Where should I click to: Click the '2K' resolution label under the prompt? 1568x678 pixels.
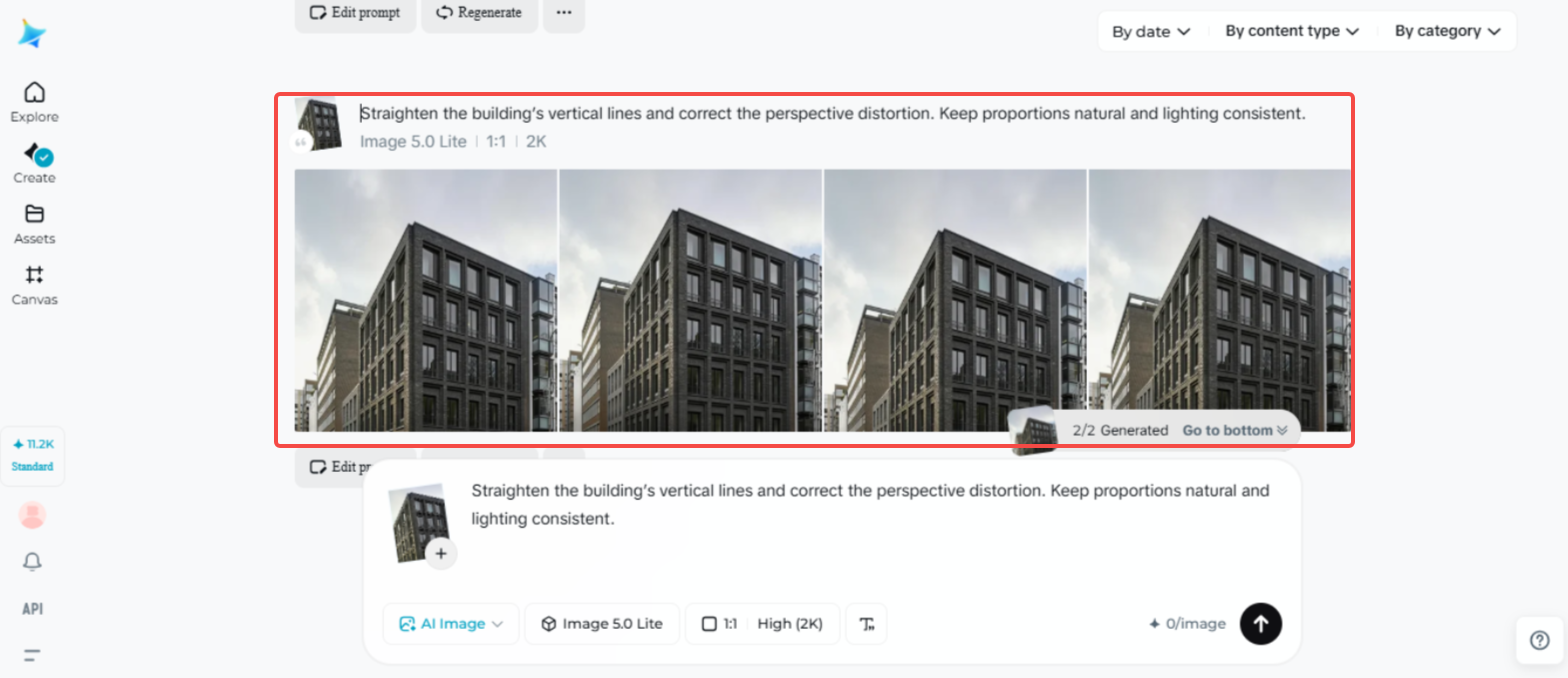(x=536, y=141)
